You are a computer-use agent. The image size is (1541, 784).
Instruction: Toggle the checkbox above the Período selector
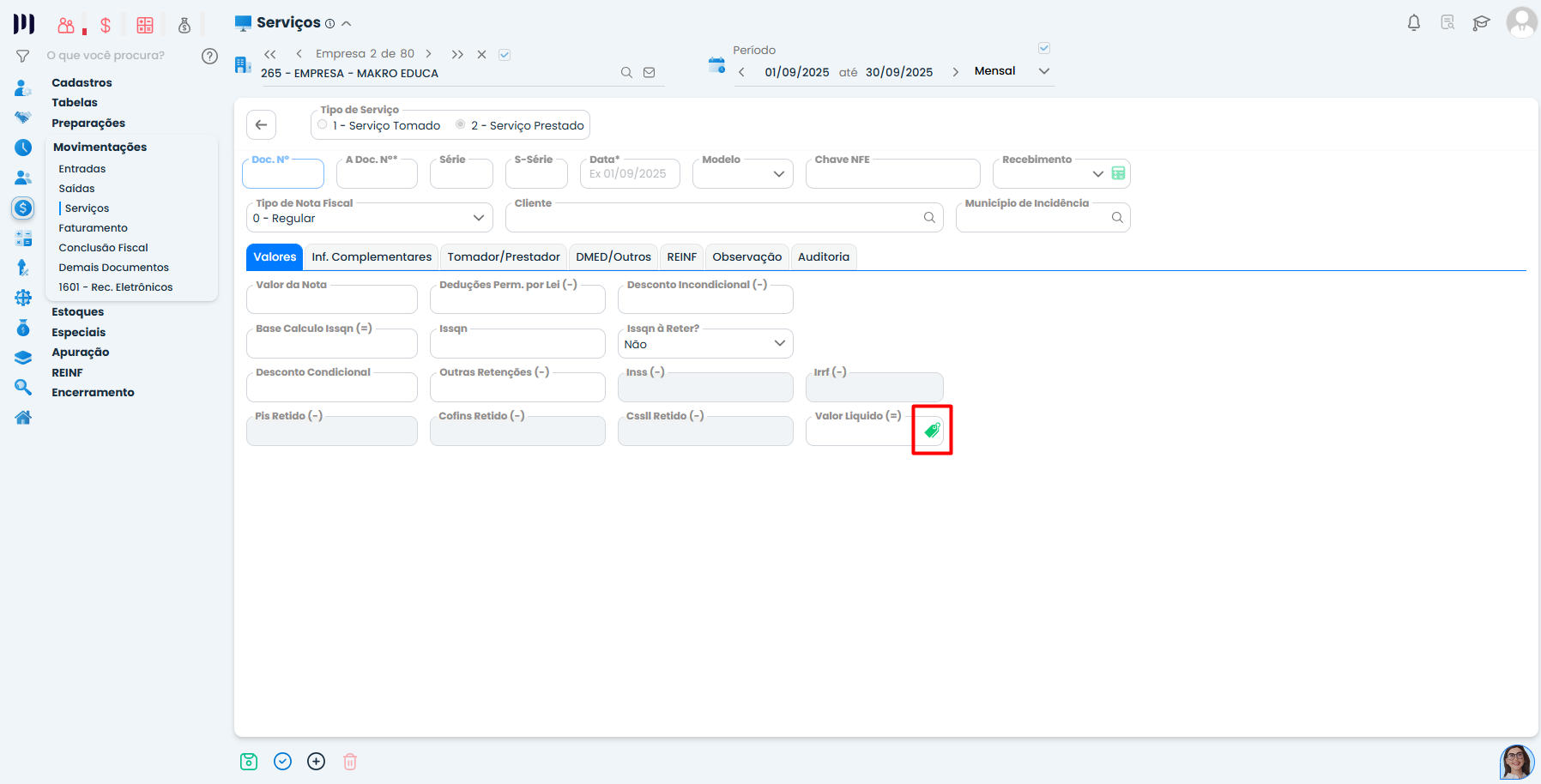(1044, 48)
